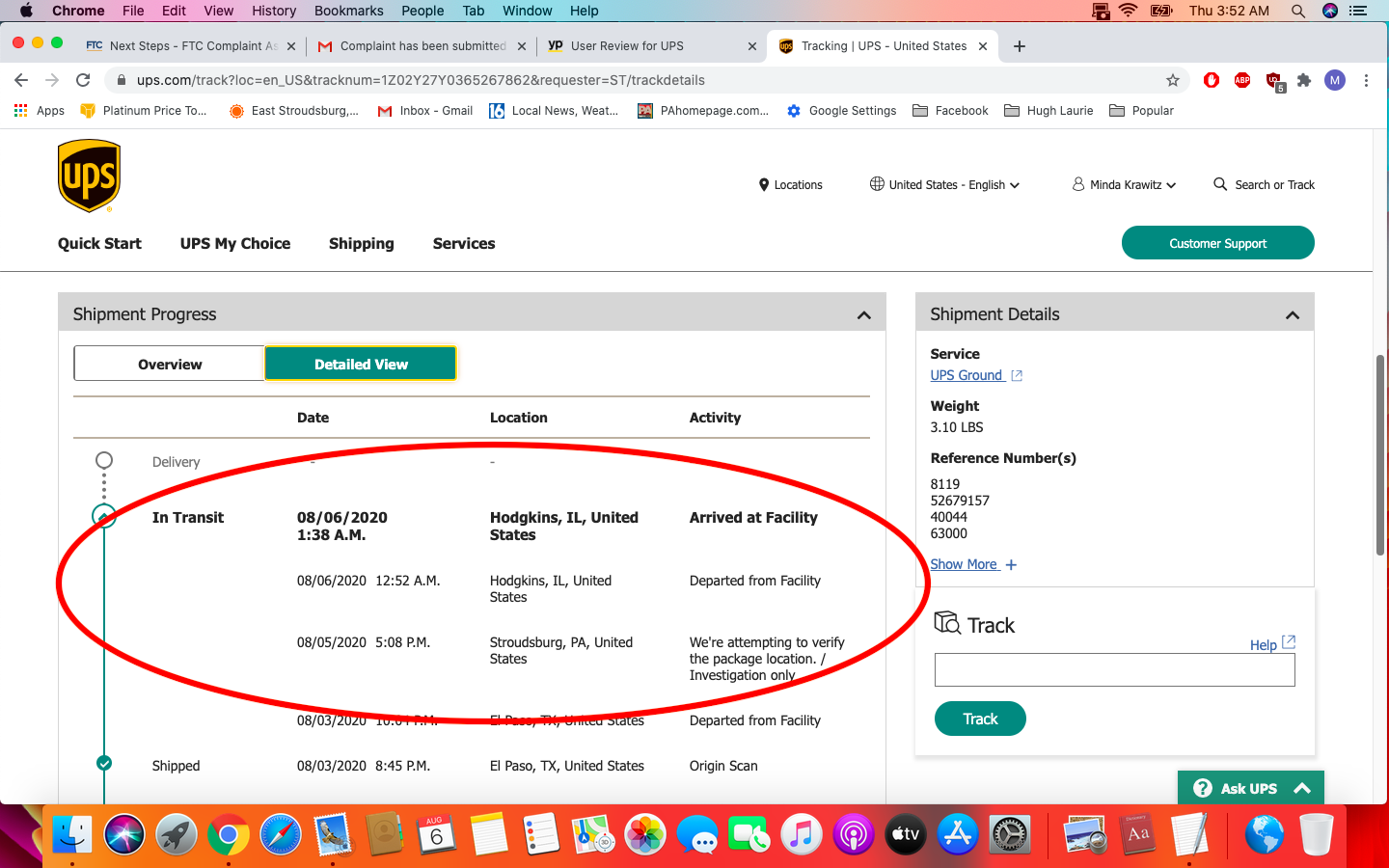Click the UPS shield logo

(90, 176)
